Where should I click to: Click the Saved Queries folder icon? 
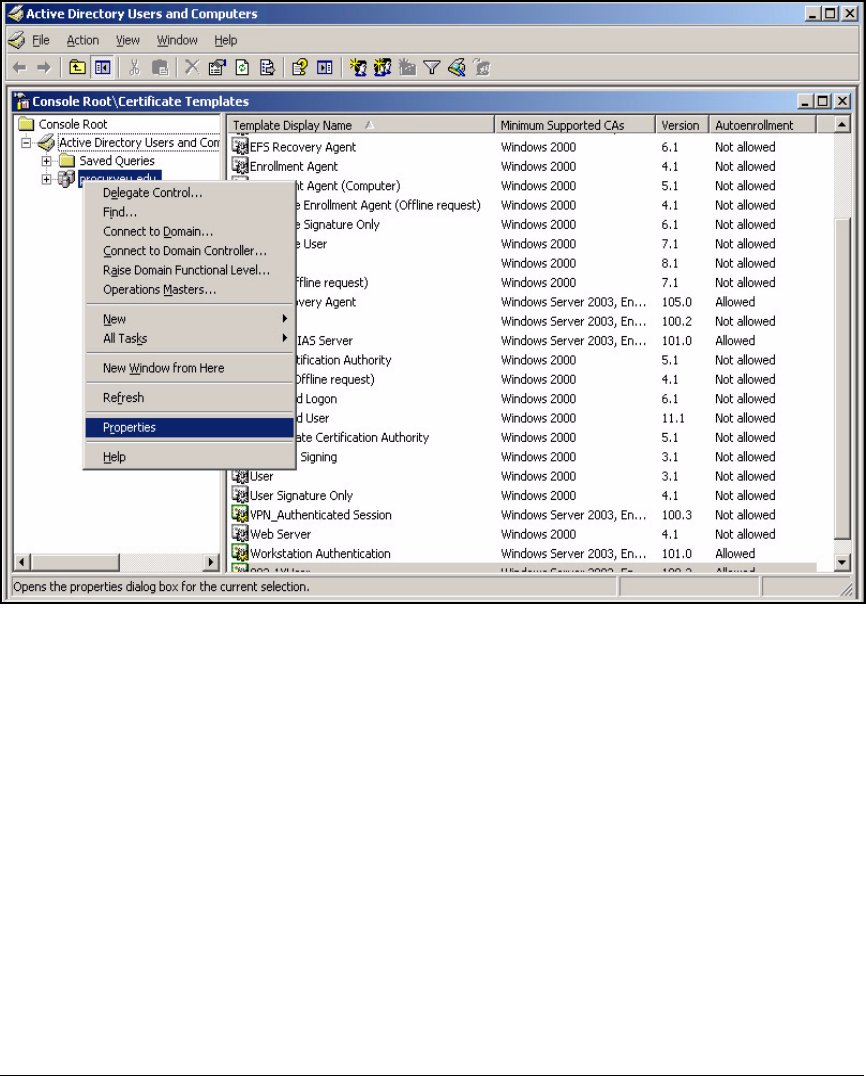67,161
